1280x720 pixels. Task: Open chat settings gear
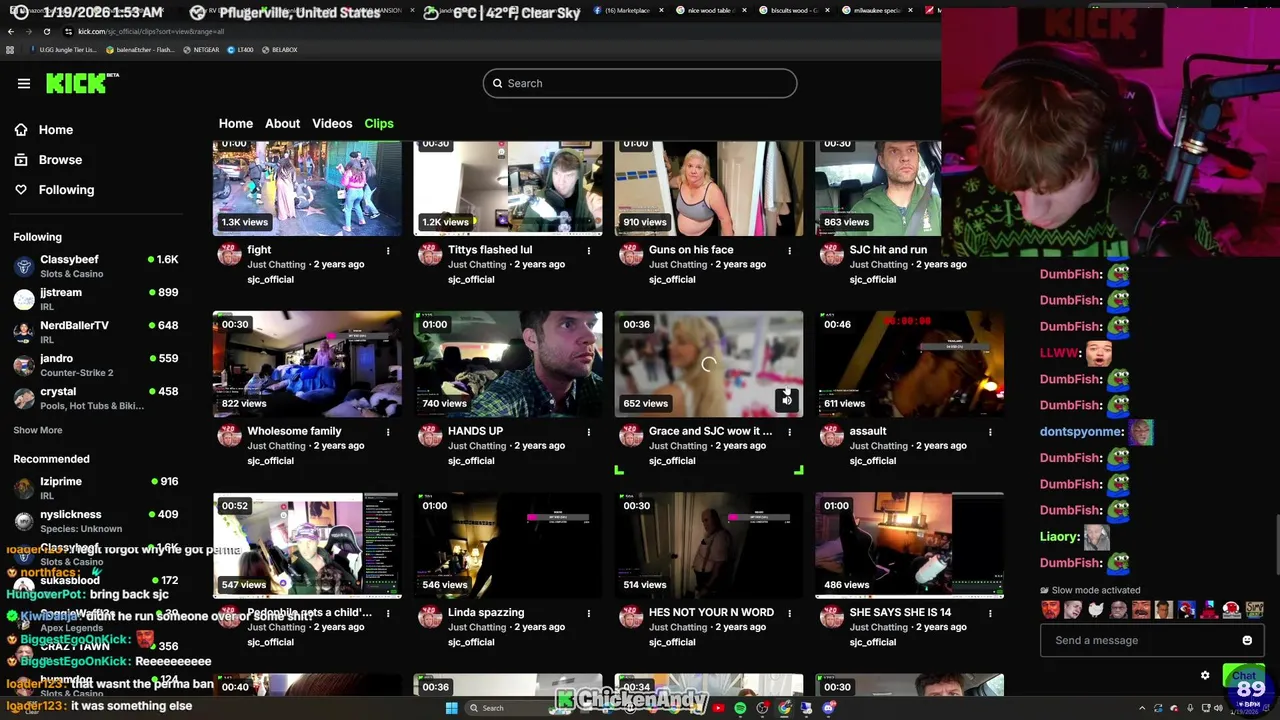coord(1205,675)
